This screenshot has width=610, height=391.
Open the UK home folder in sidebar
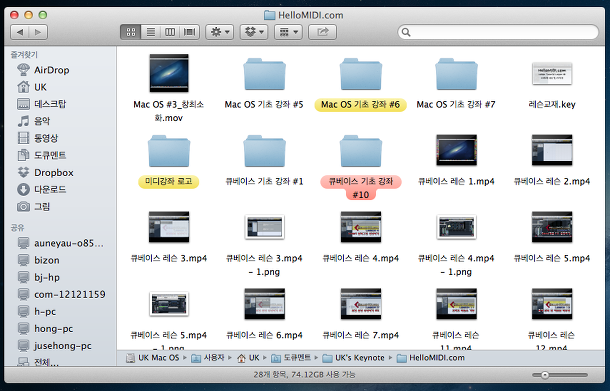[32, 87]
